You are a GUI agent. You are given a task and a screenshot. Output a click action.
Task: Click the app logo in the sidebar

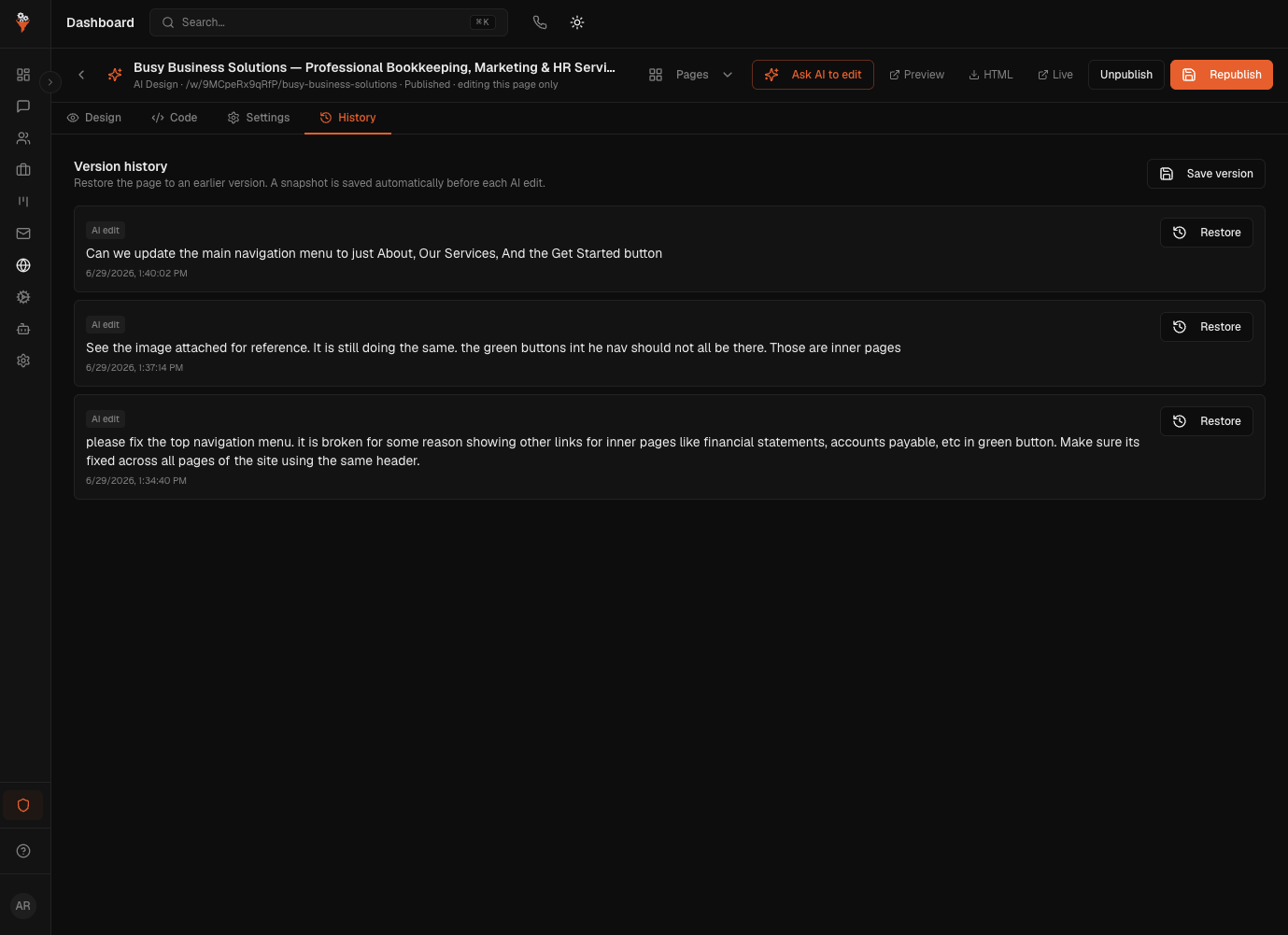pyautogui.click(x=23, y=22)
